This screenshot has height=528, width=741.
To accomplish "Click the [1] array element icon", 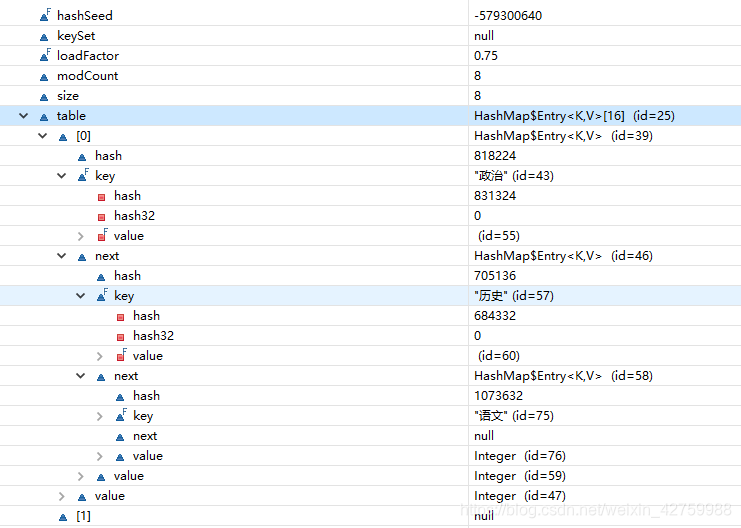I will coord(63,517).
